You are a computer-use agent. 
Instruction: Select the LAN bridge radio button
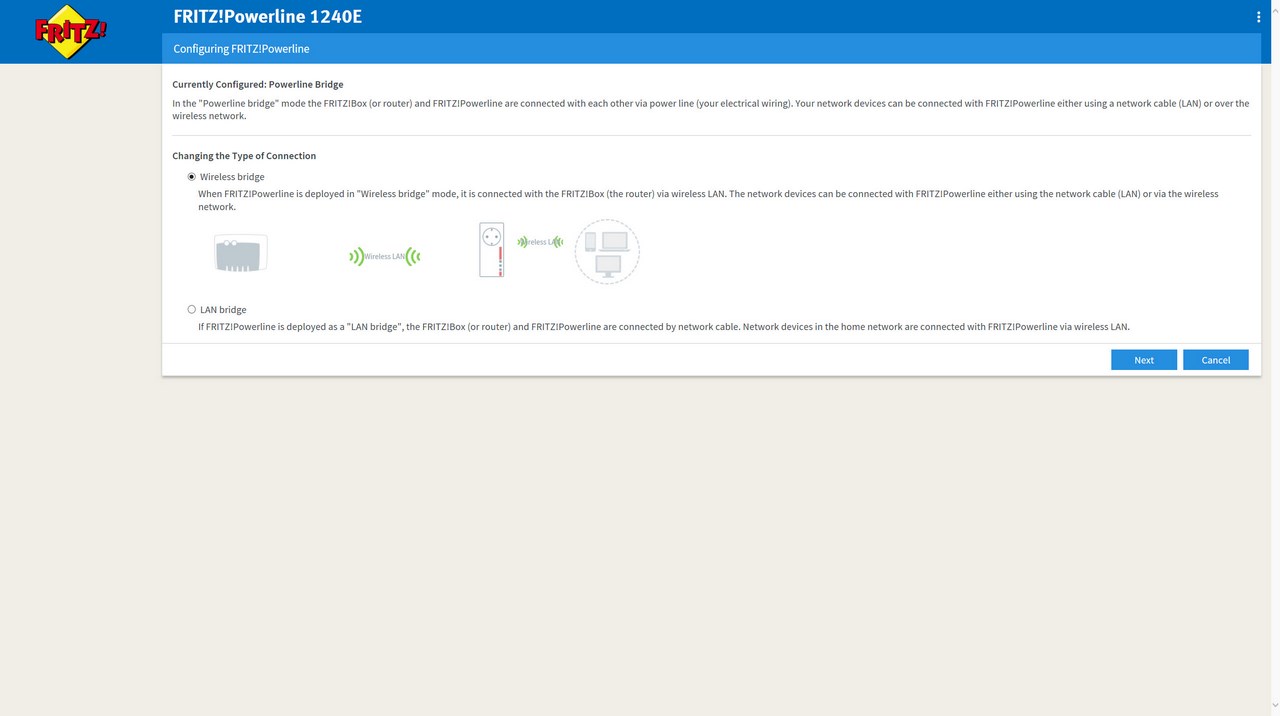[192, 310]
